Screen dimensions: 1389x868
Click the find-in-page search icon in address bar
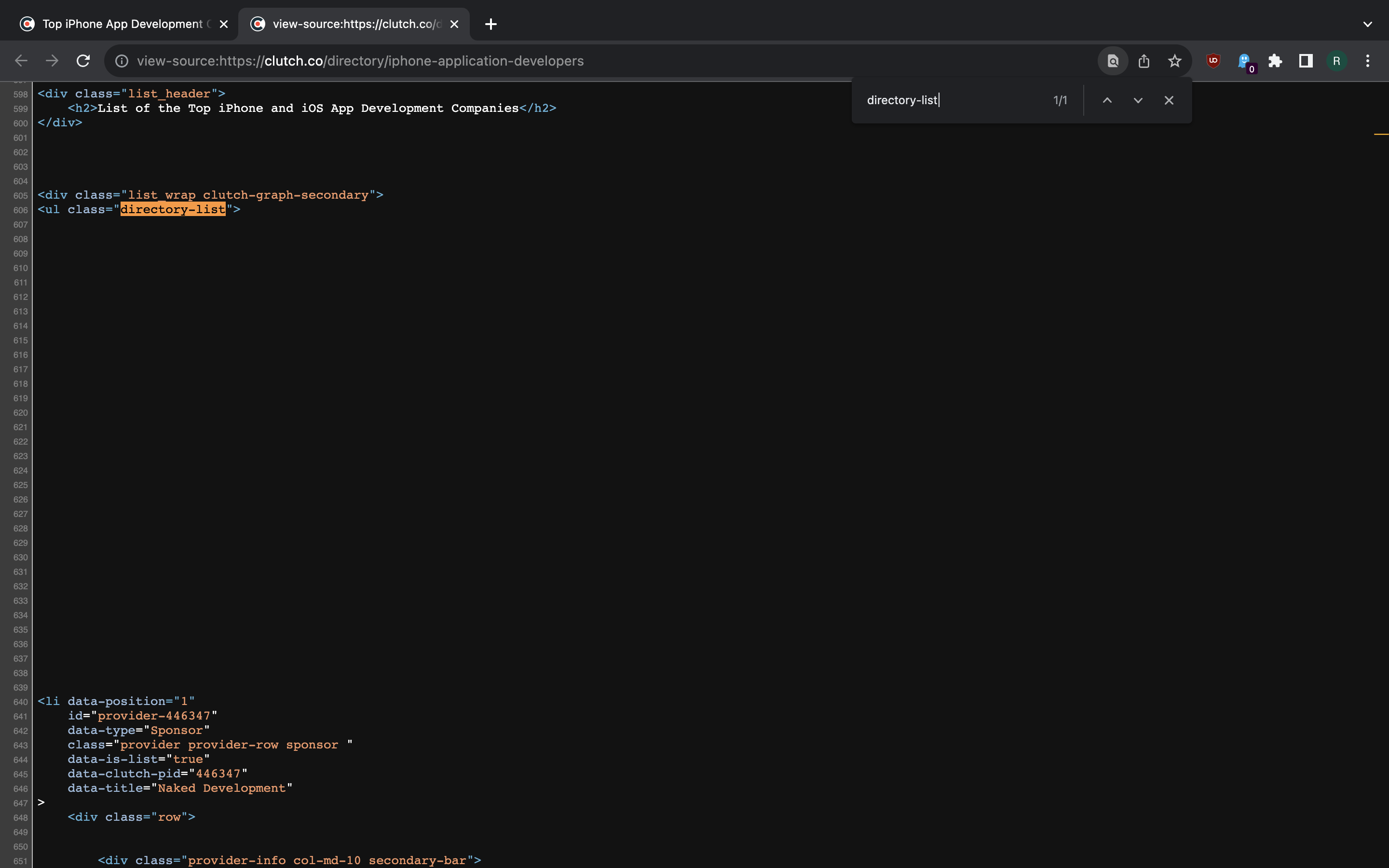click(x=1112, y=61)
